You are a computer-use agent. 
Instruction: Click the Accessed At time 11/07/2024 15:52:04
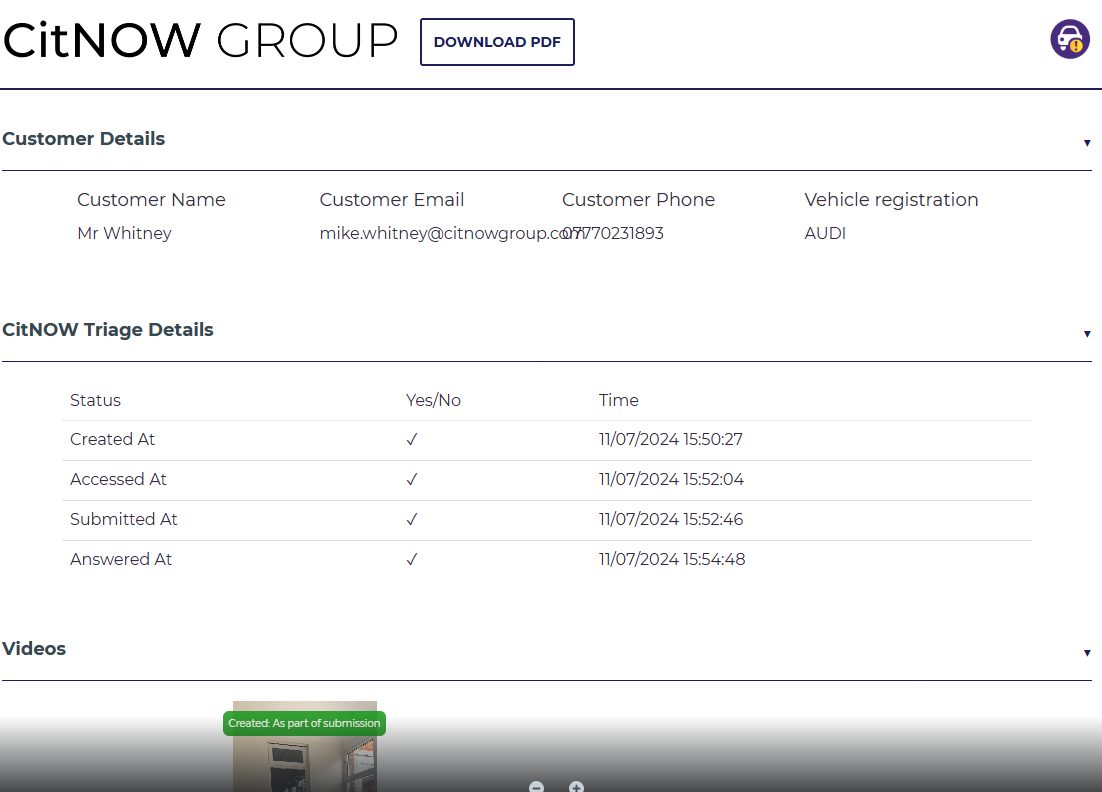click(x=671, y=479)
